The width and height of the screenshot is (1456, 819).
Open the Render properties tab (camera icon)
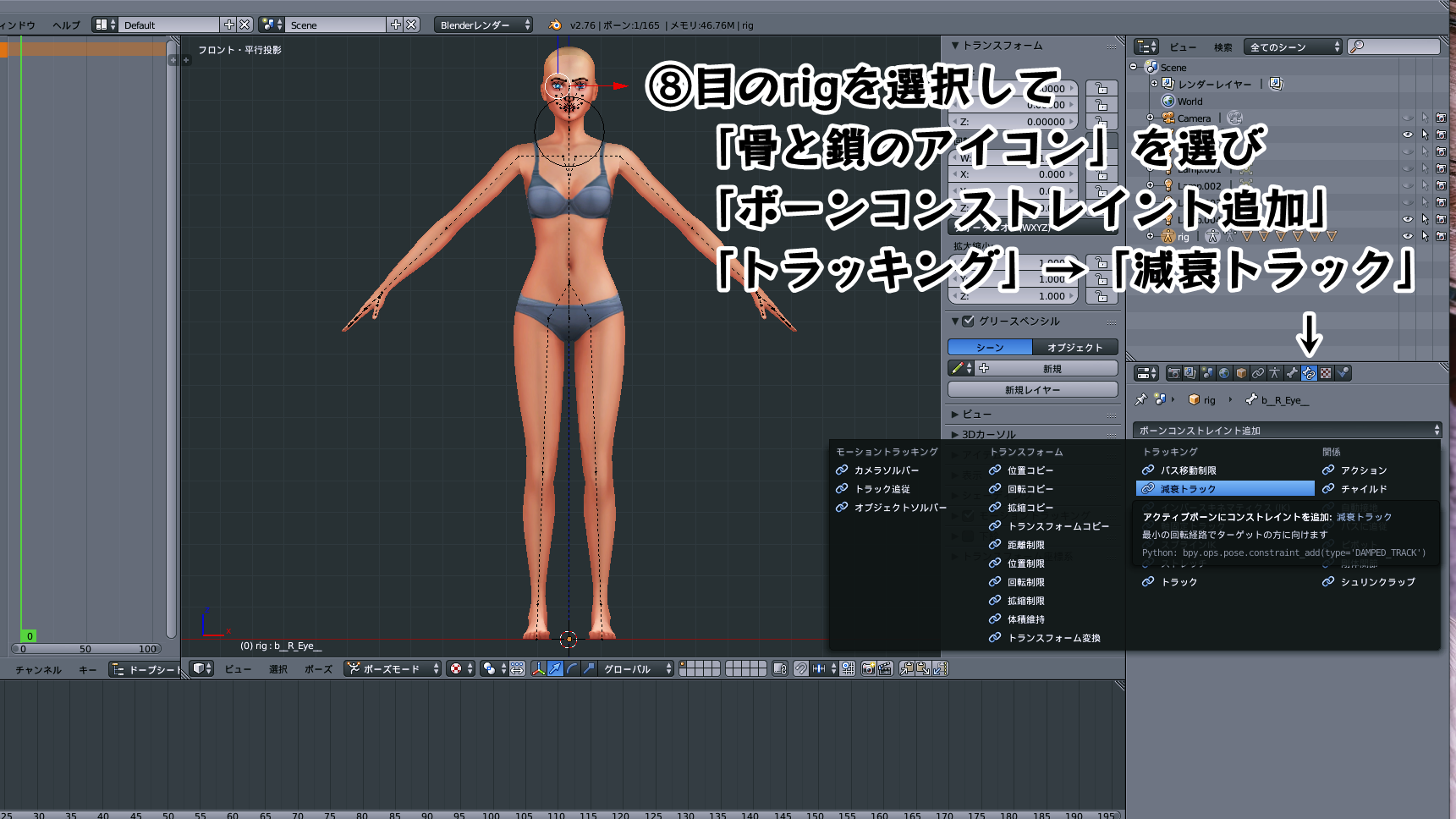click(1173, 373)
